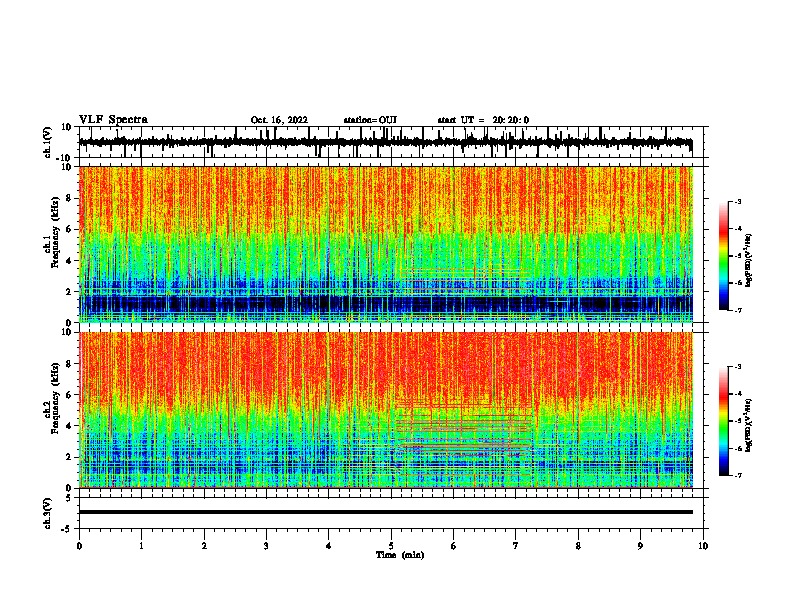This screenshot has width=792, height=612.
Task: Click inside the ch.2 spectrogram panel
Action: 385,410
